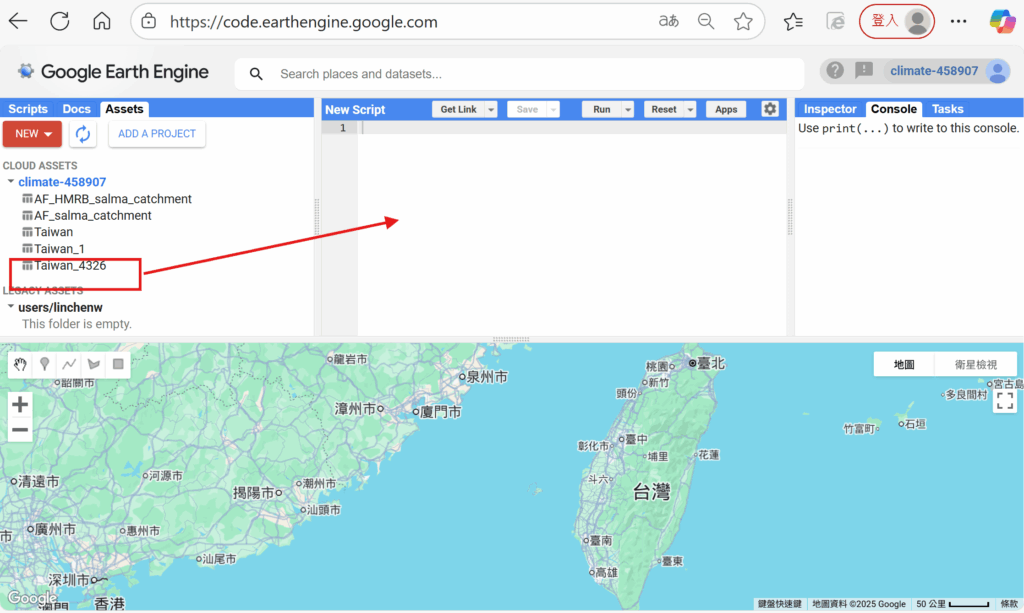Open the Tasks tab

pos(948,109)
